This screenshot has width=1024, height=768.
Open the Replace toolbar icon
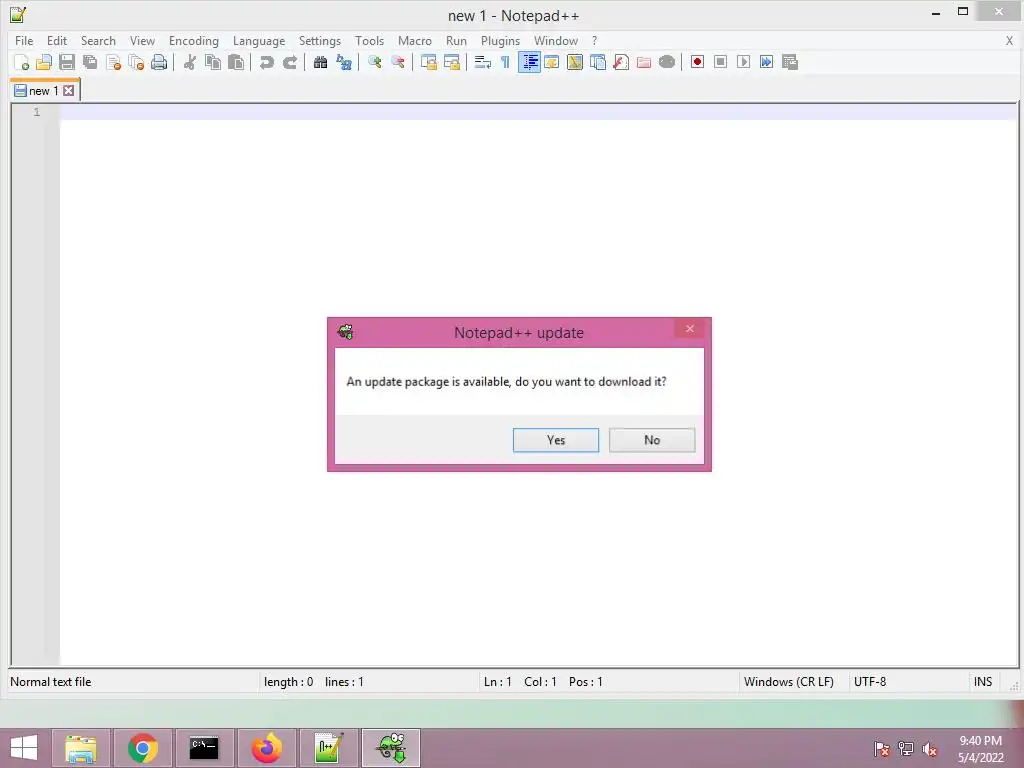coord(344,62)
